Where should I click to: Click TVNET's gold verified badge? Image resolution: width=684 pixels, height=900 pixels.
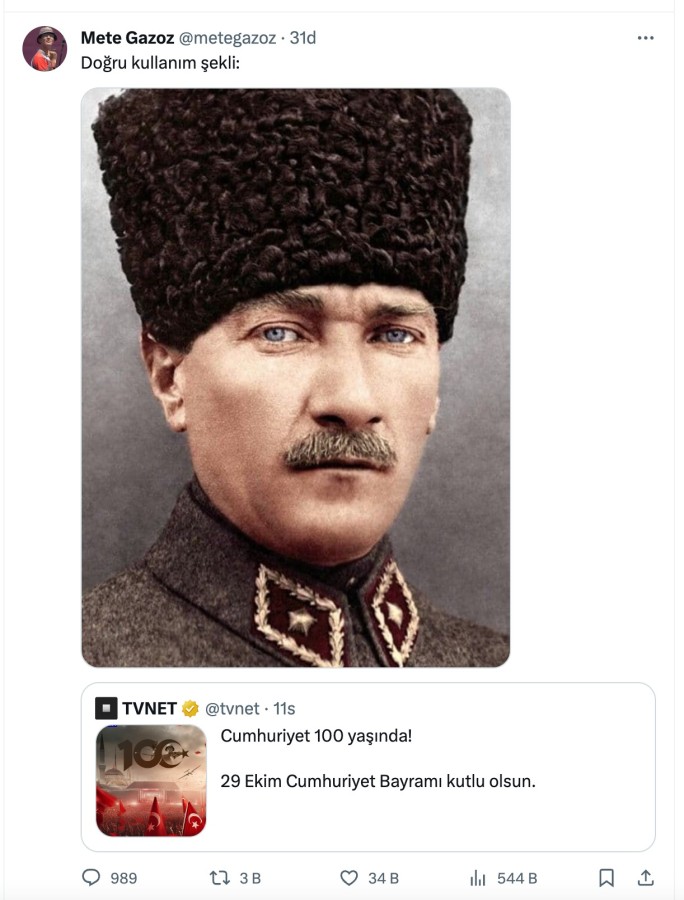(190, 709)
